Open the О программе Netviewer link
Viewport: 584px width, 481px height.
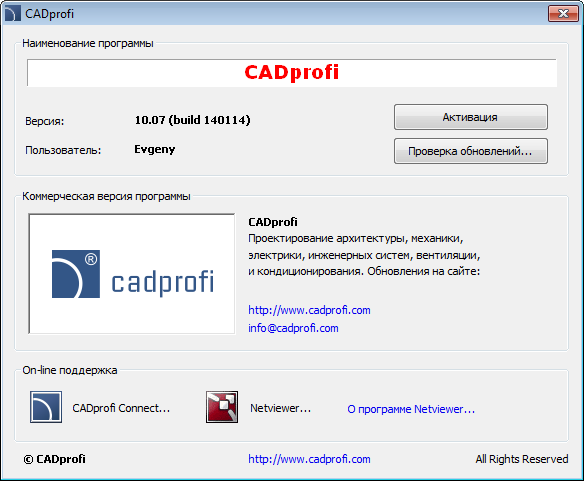tap(411, 409)
